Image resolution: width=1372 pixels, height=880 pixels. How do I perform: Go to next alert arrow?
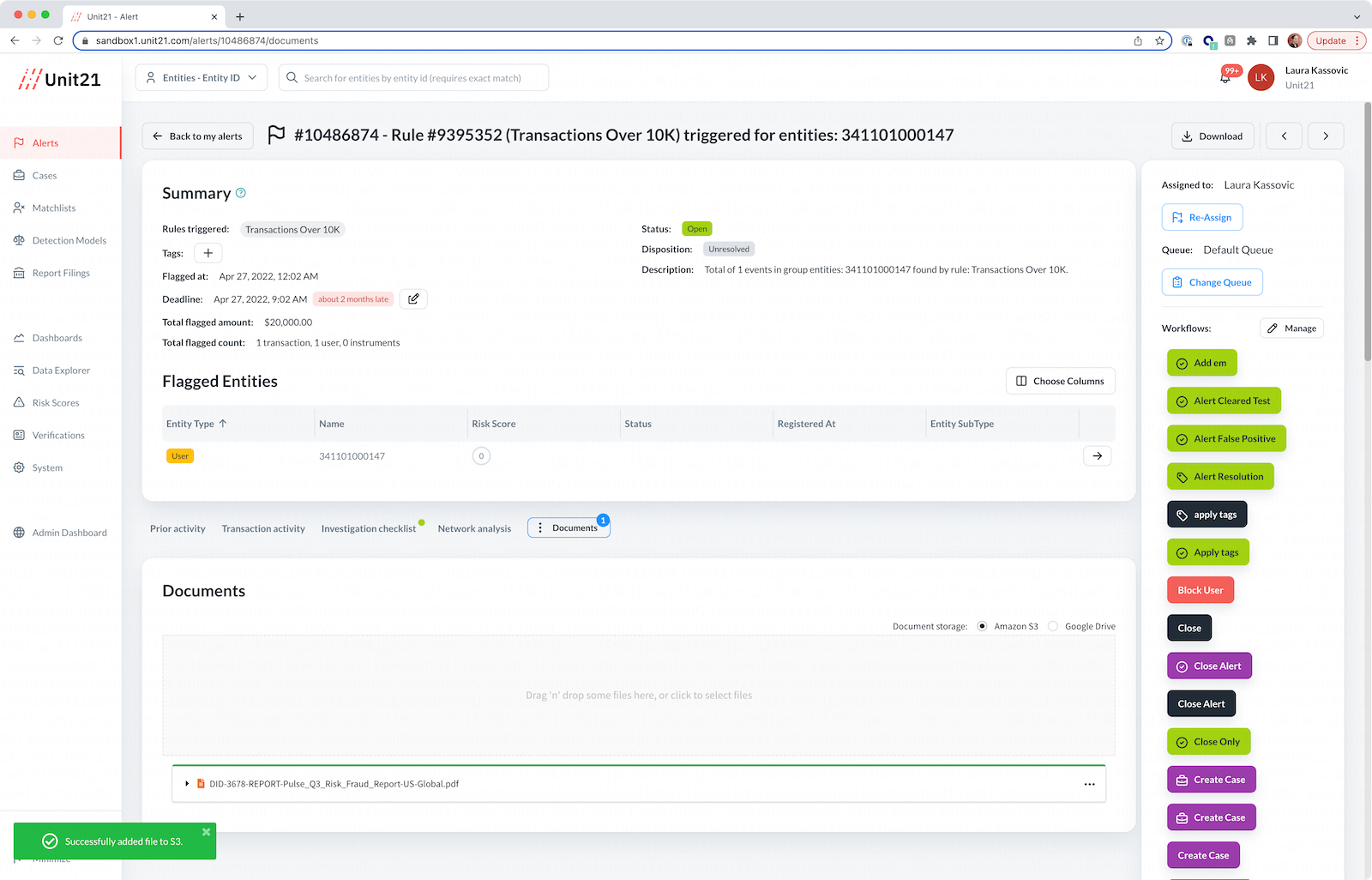(x=1326, y=136)
